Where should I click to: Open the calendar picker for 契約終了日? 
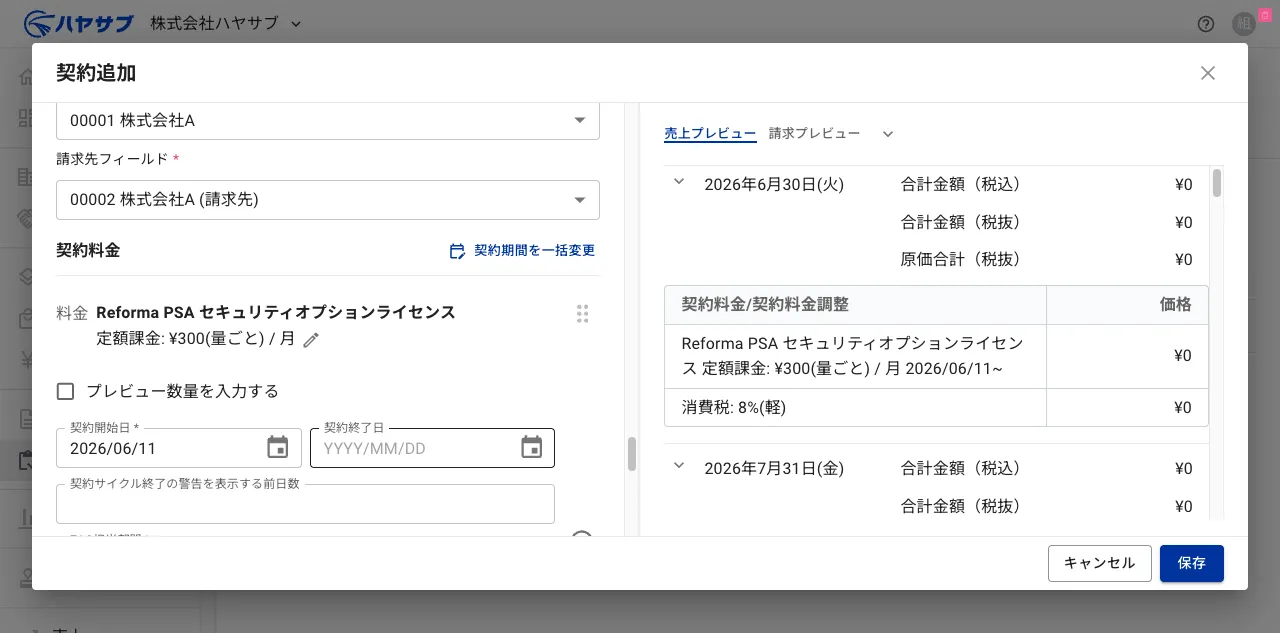[x=532, y=448]
